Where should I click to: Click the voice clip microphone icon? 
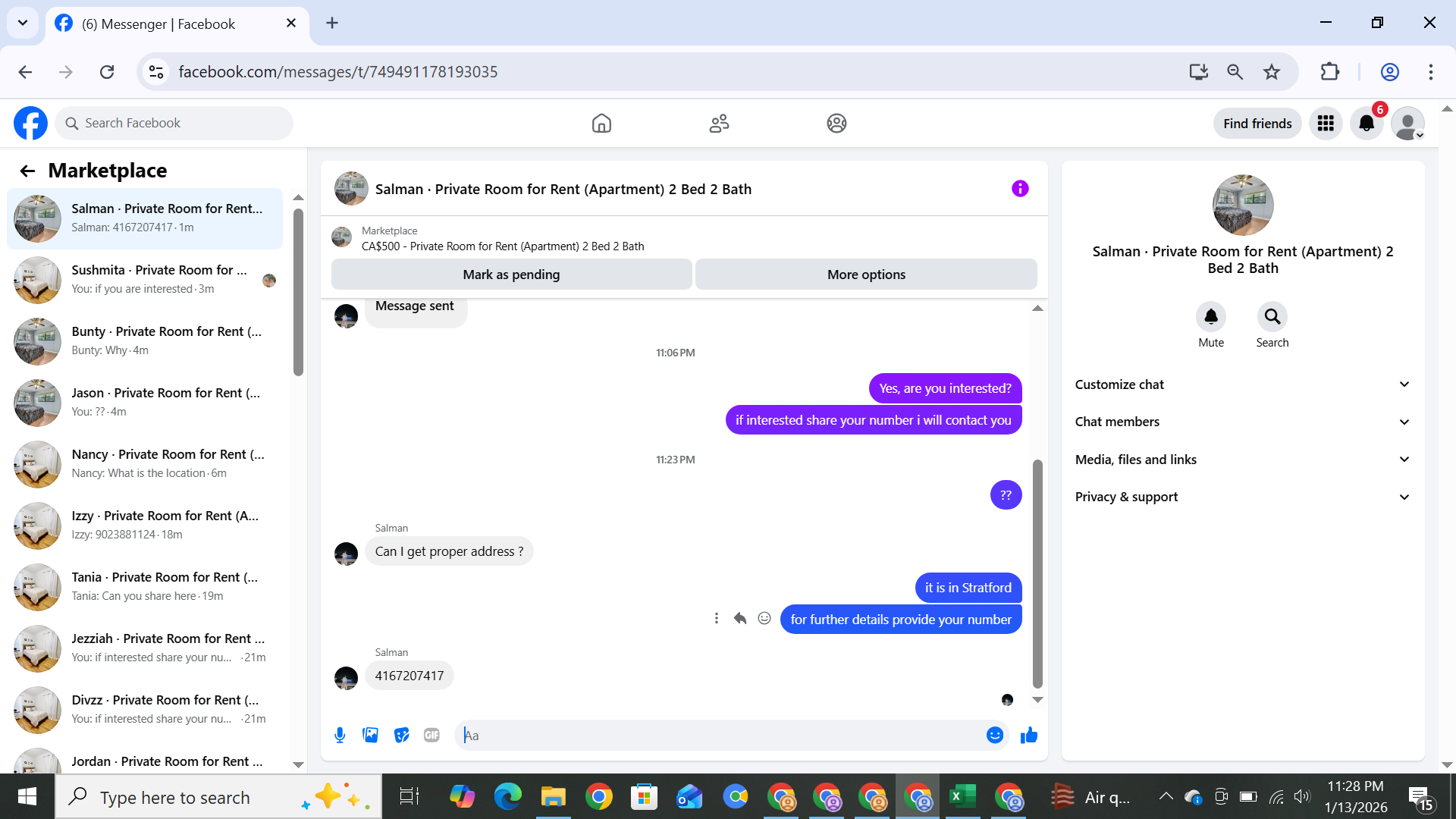340,735
